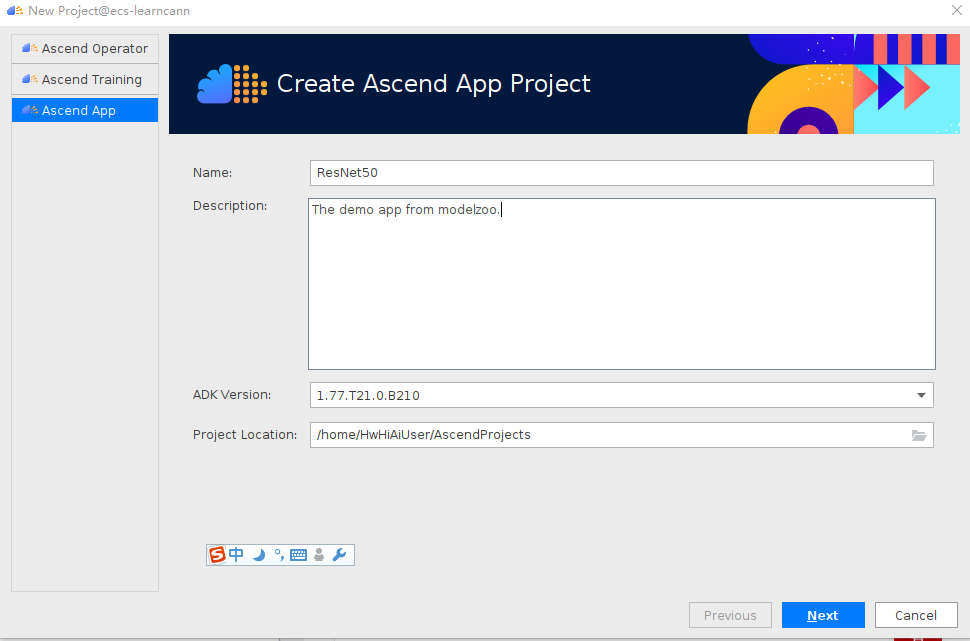Viewport: 970px width, 641px height.
Task: Toggle Chinese/English input mode icon
Action: pyautogui.click(x=236, y=555)
